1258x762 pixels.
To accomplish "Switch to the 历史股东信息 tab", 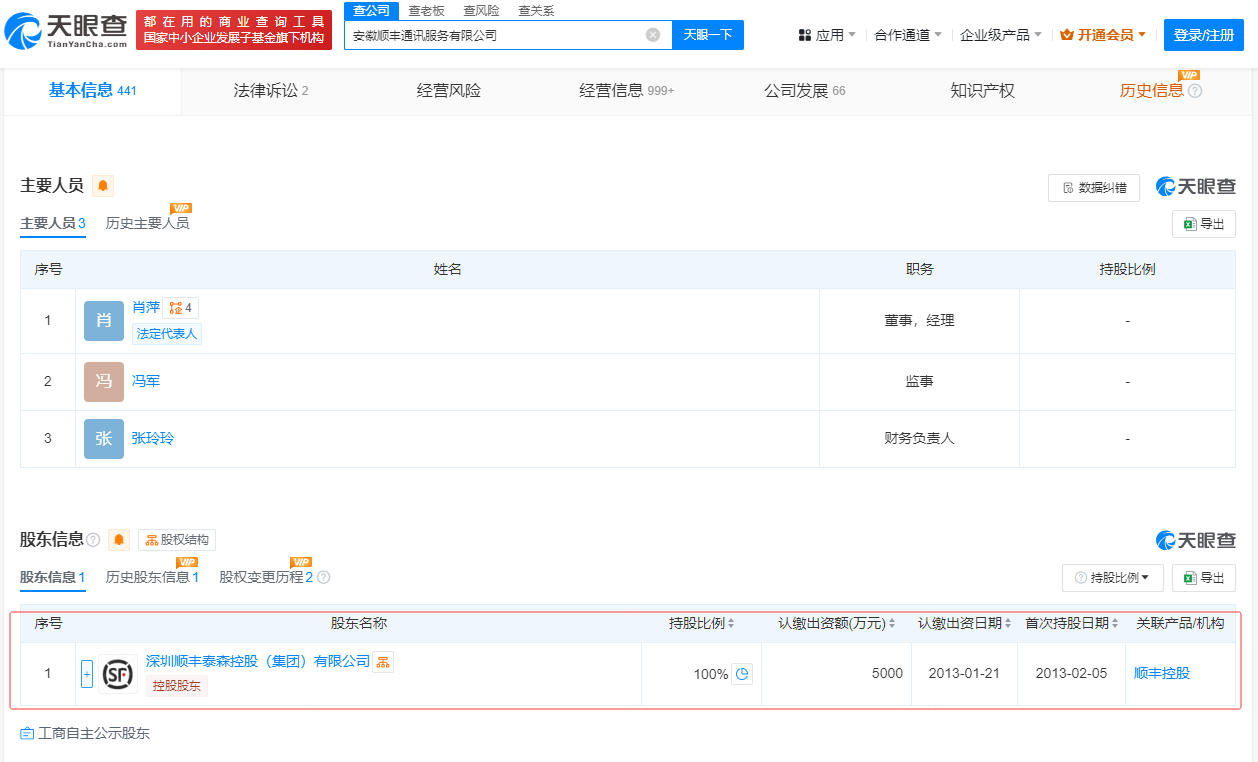I will [152, 577].
